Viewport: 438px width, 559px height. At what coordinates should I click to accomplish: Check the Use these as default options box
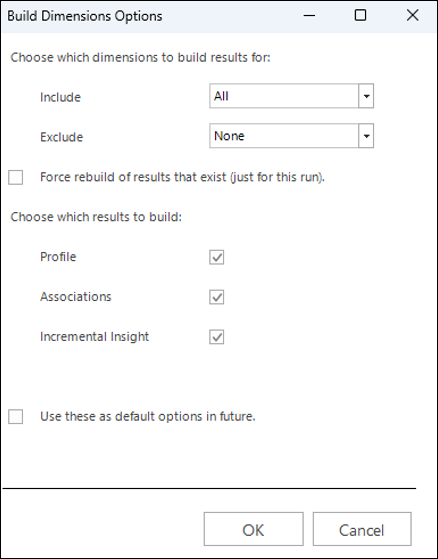pyautogui.click(x=16, y=416)
